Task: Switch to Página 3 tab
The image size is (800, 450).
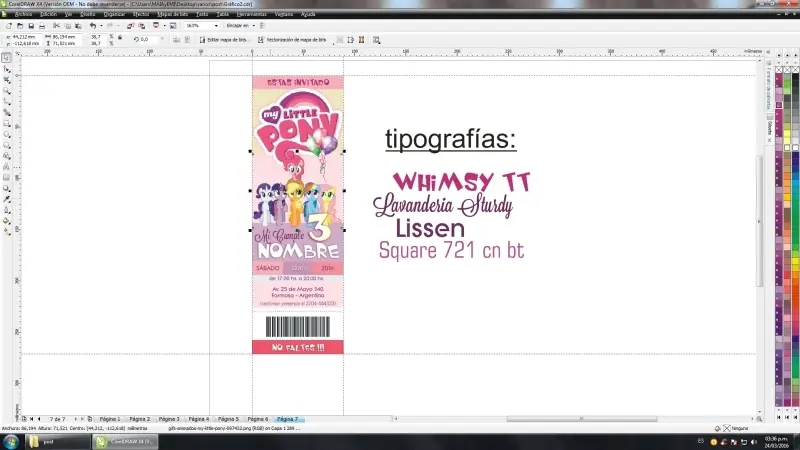Action: [169, 419]
